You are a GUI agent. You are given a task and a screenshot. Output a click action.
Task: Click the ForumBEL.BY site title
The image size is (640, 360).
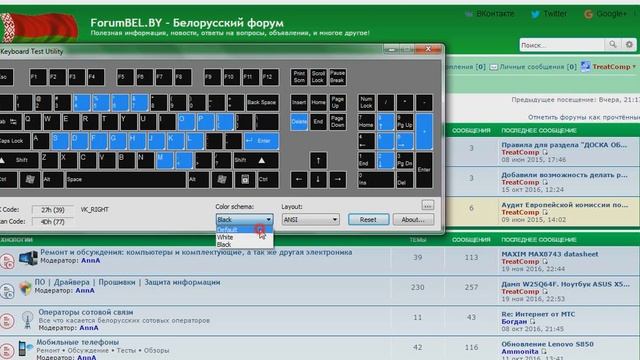click(x=187, y=23)
